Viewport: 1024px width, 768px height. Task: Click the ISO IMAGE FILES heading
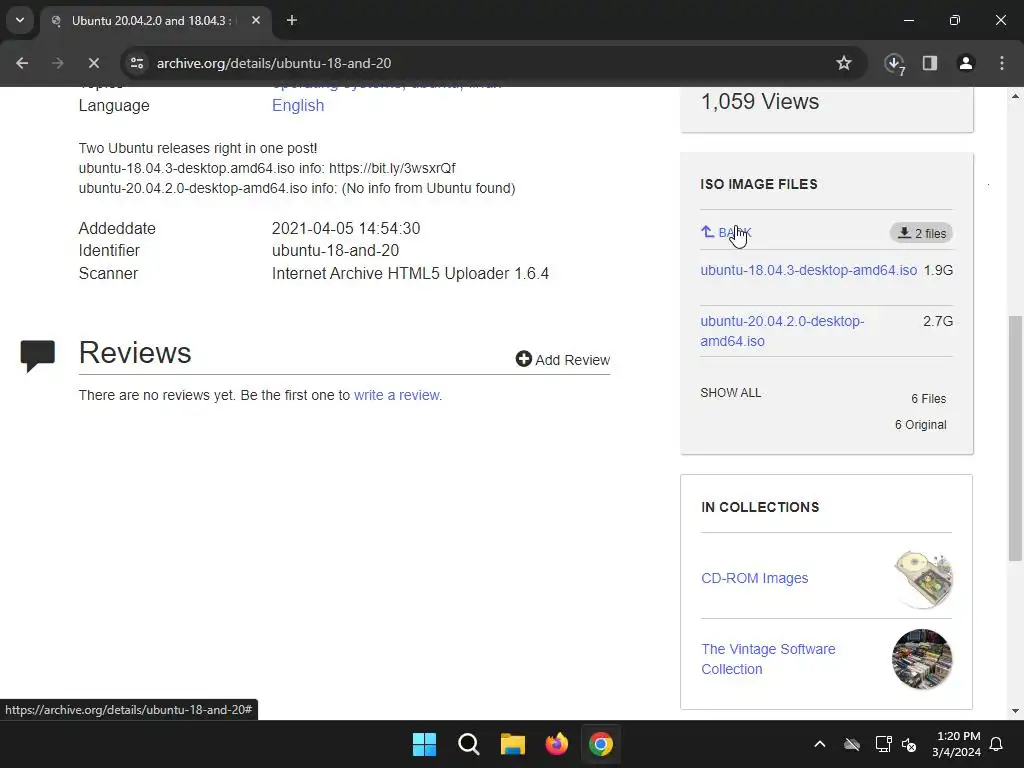759,184
